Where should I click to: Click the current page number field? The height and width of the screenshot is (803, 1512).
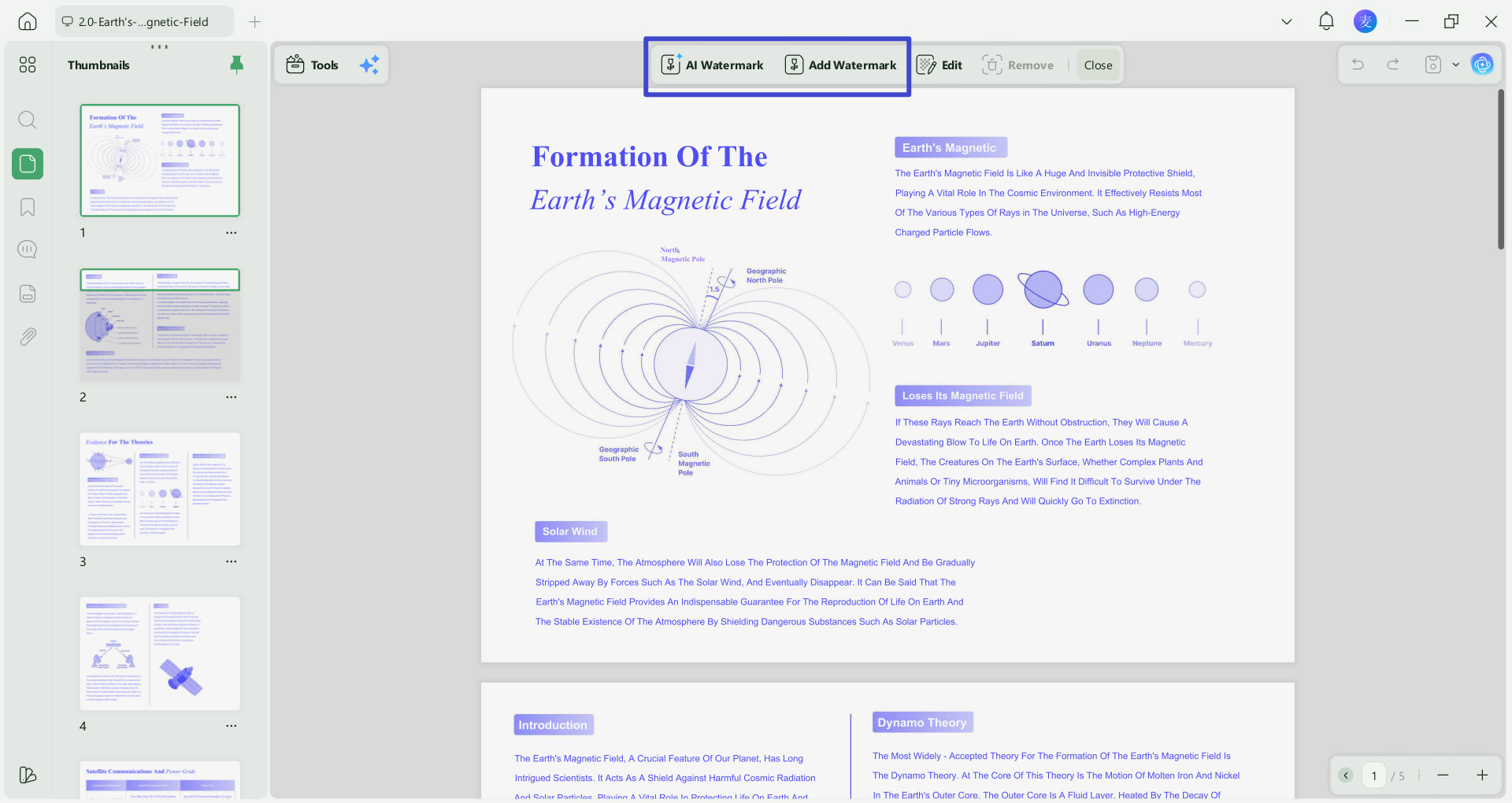(x=1374, y=775)
